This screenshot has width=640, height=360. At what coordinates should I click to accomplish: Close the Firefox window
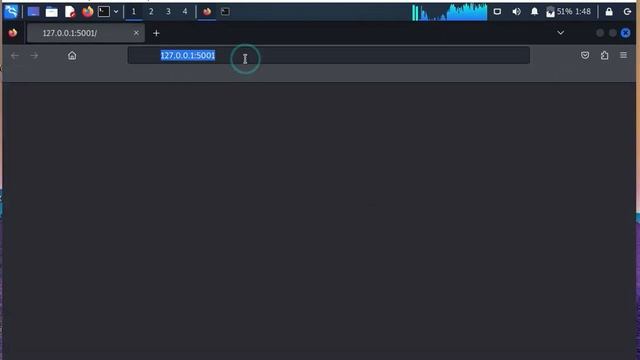(625, 33)
